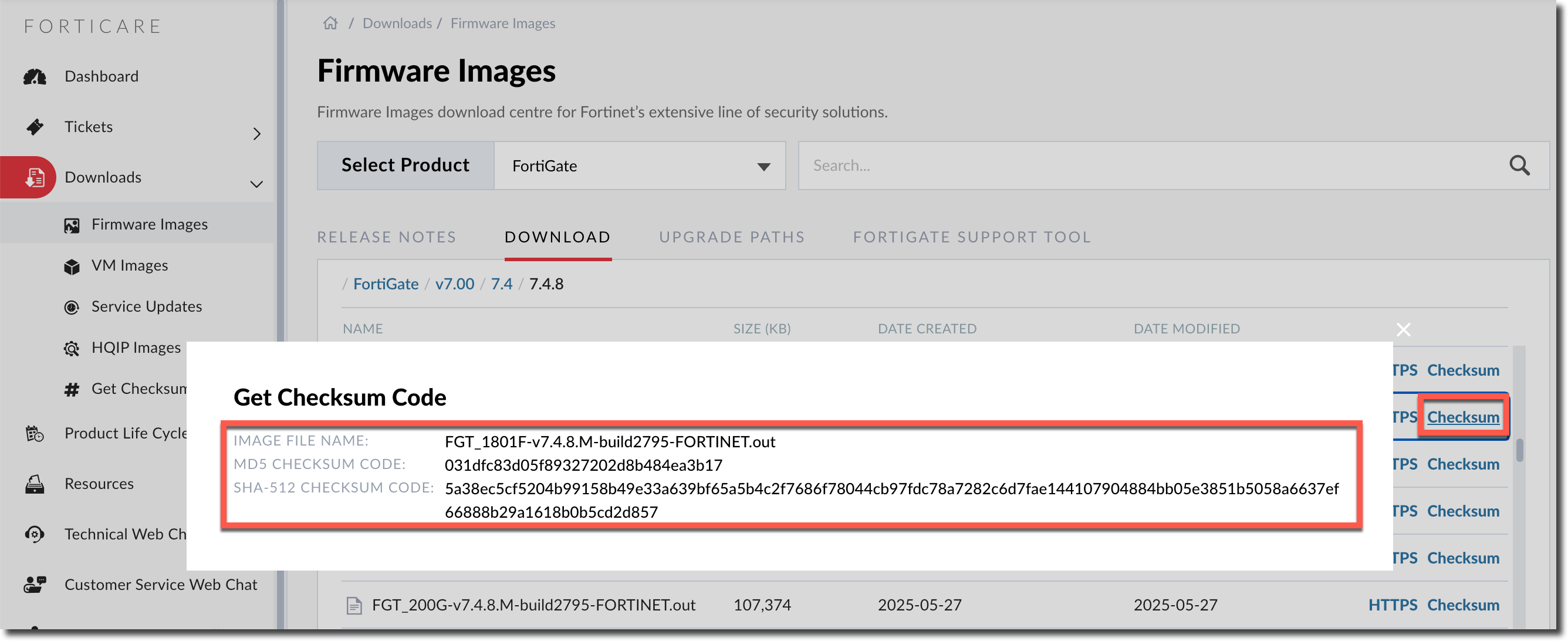Click the SHA-512 checksum value
The width and height of the screenshot is (1568, 641).
892,500
